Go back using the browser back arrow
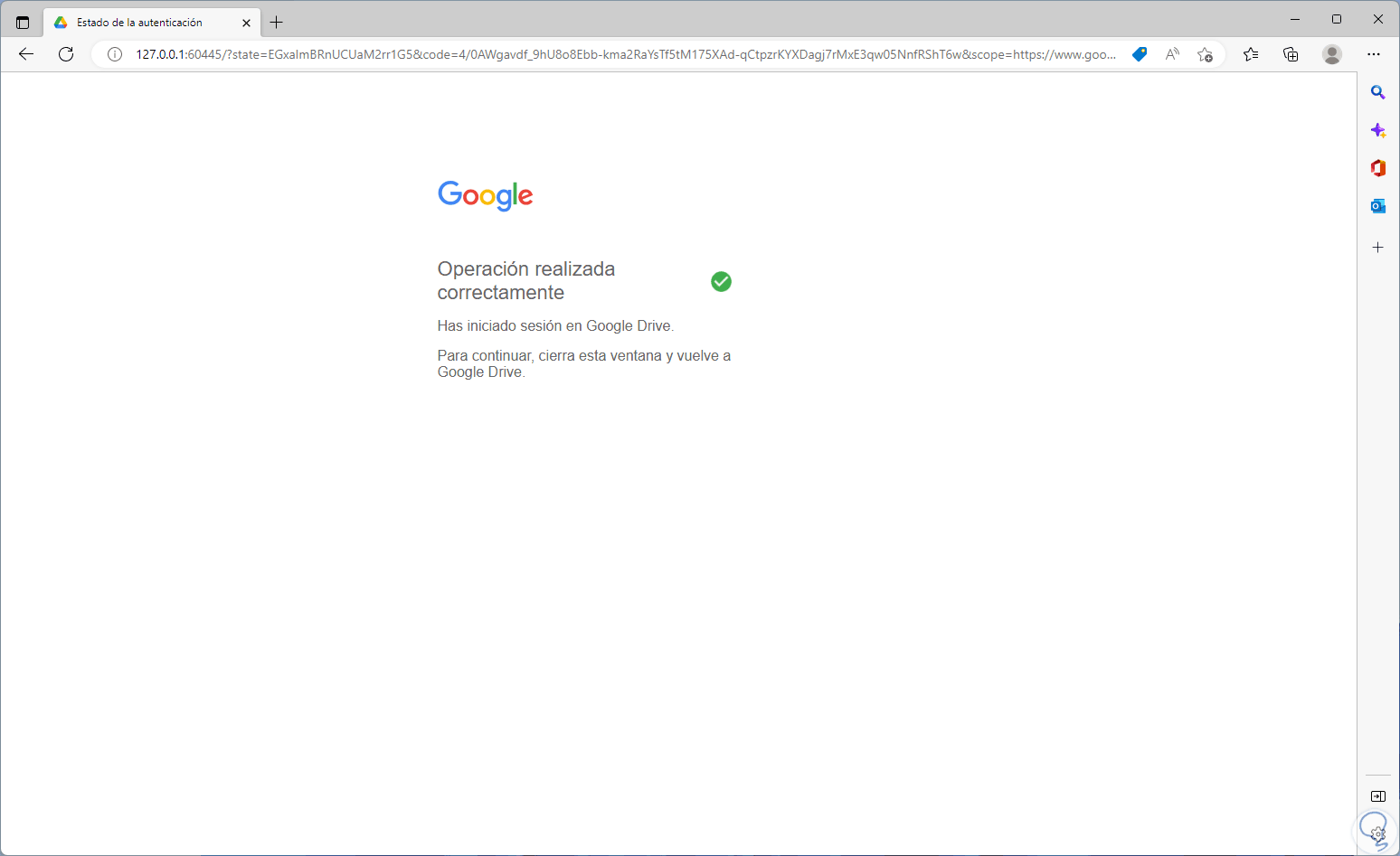The image size is (1400, 856). (x=26, y=54)
